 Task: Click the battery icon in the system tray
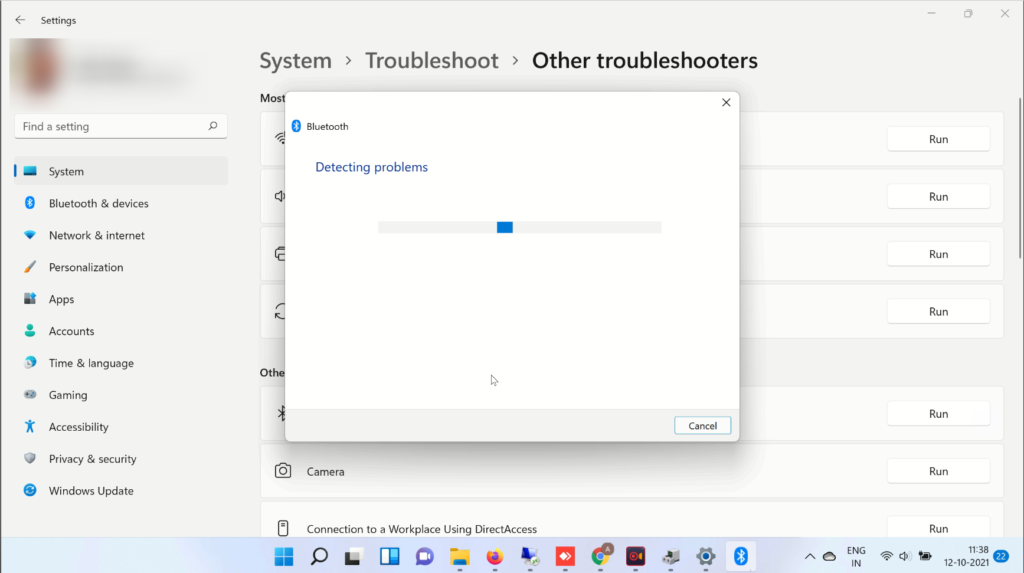pyautogui.click(x=925, y=557)
